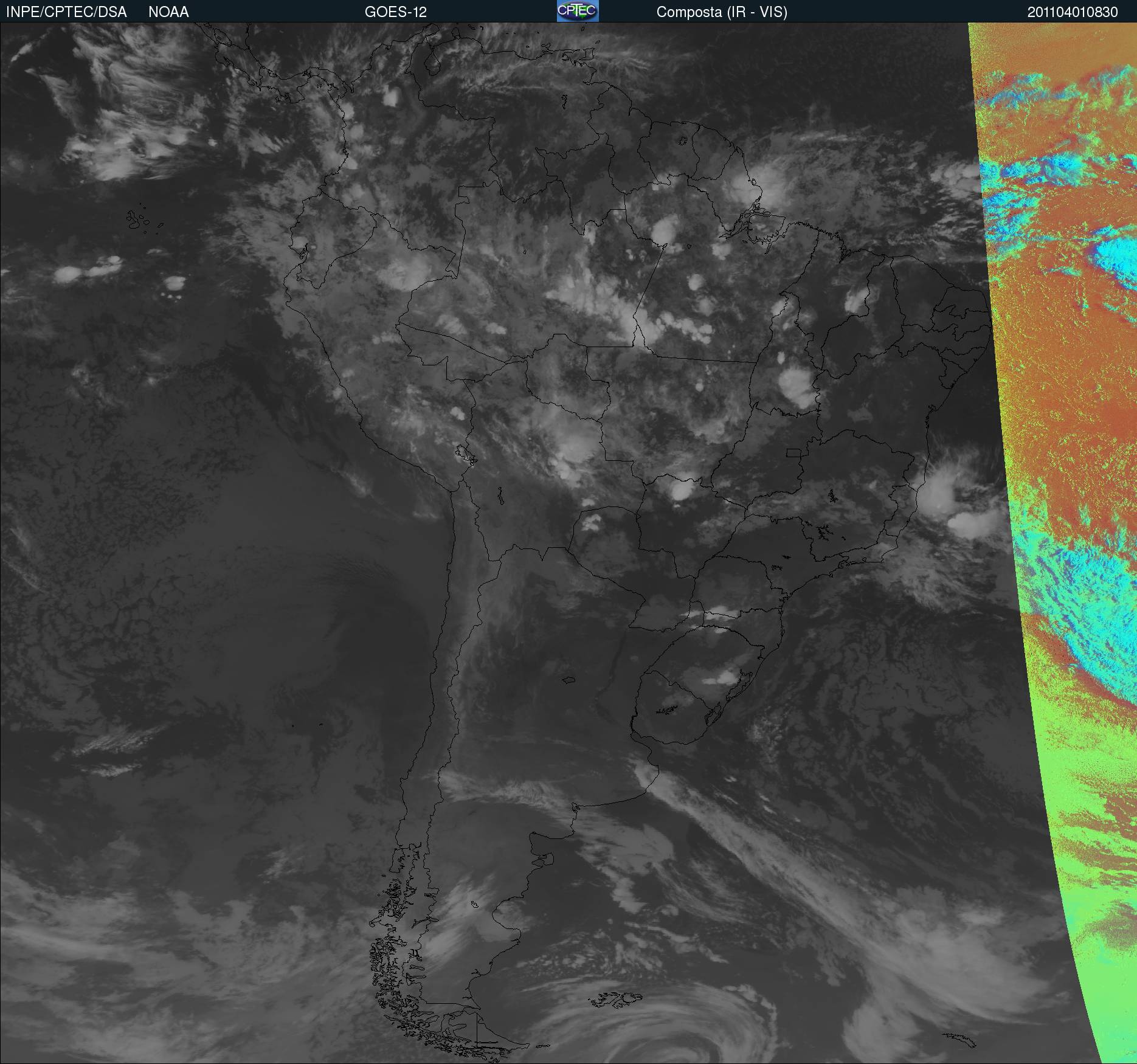
Task: Select the 201104010830 timestamp text
Action: tap(1073, 12)
